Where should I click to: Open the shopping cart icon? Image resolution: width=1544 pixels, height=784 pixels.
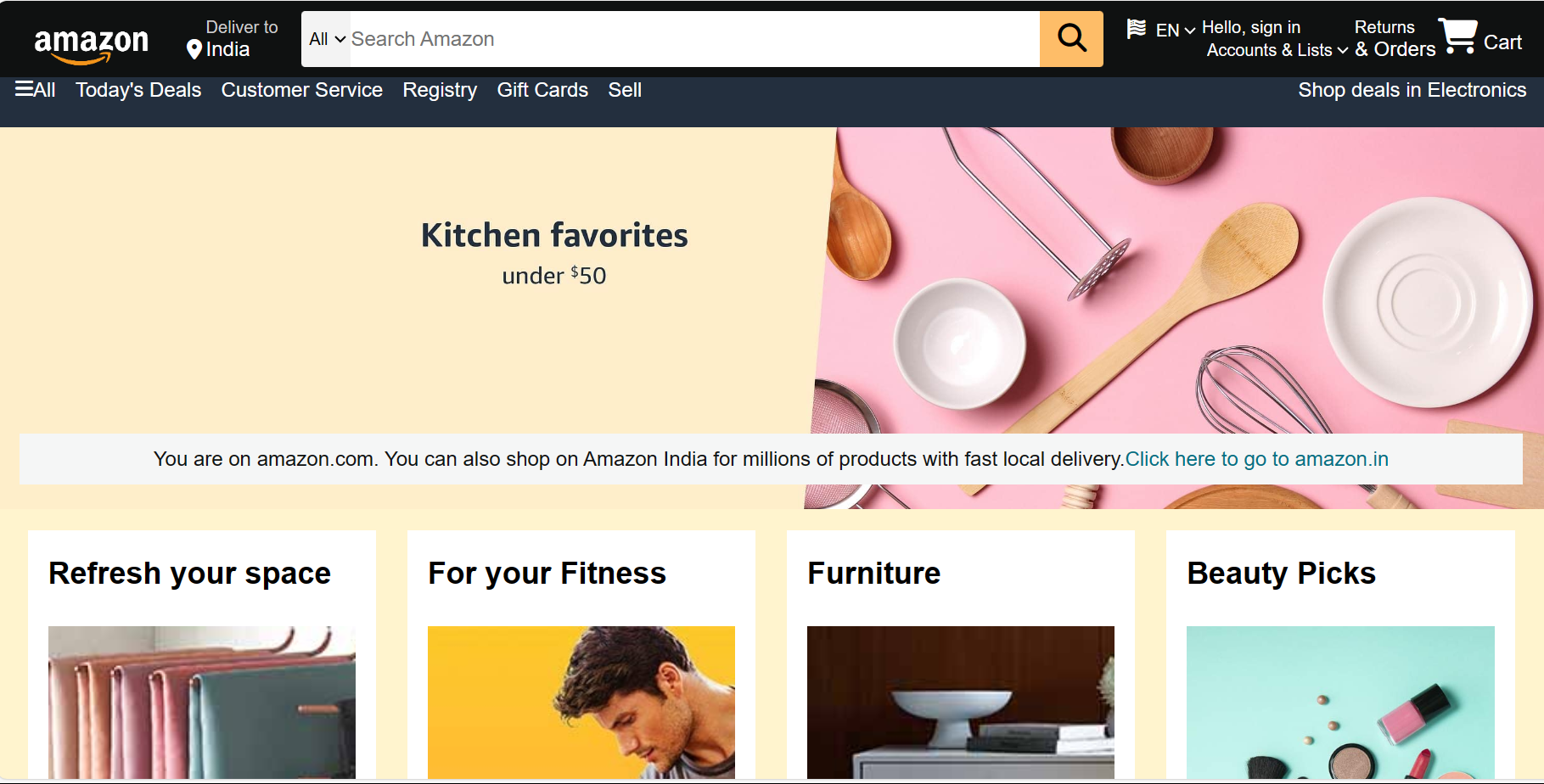coord(1458,36)
